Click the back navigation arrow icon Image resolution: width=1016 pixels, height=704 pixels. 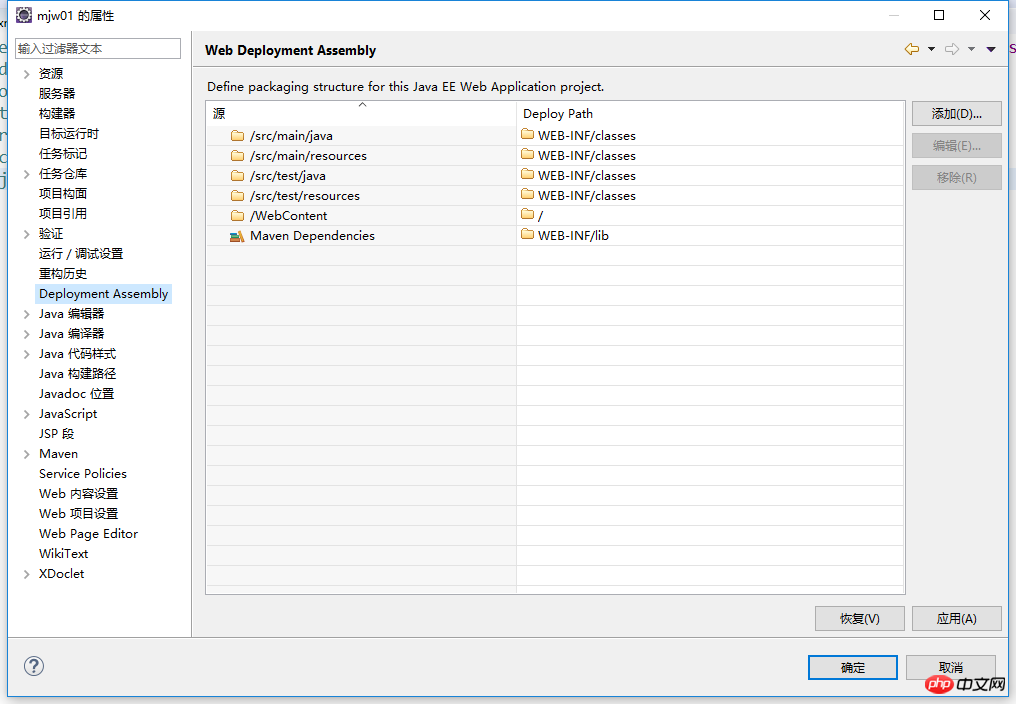coord(911,49)
